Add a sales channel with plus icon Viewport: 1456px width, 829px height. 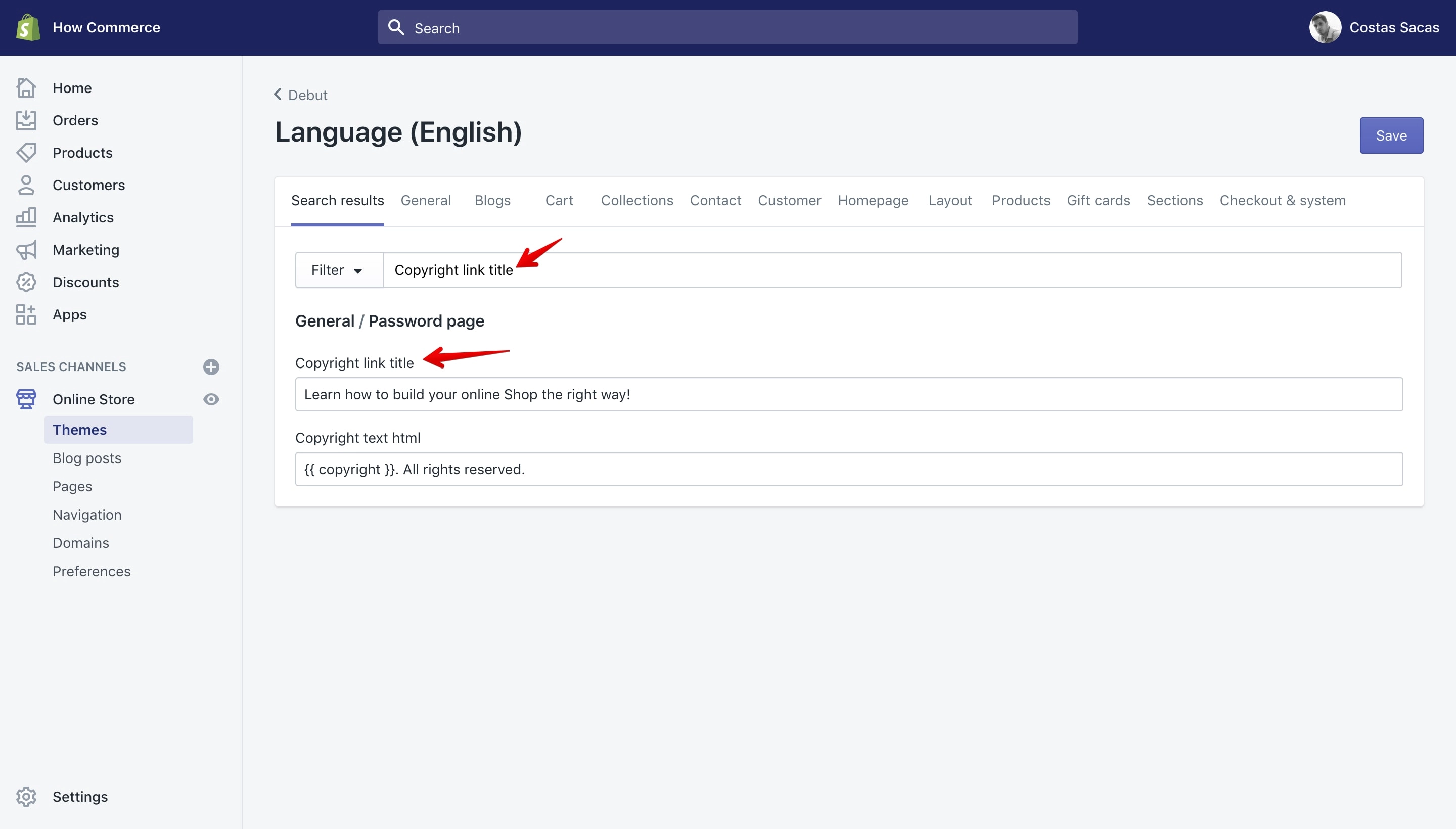click(211, 366)
